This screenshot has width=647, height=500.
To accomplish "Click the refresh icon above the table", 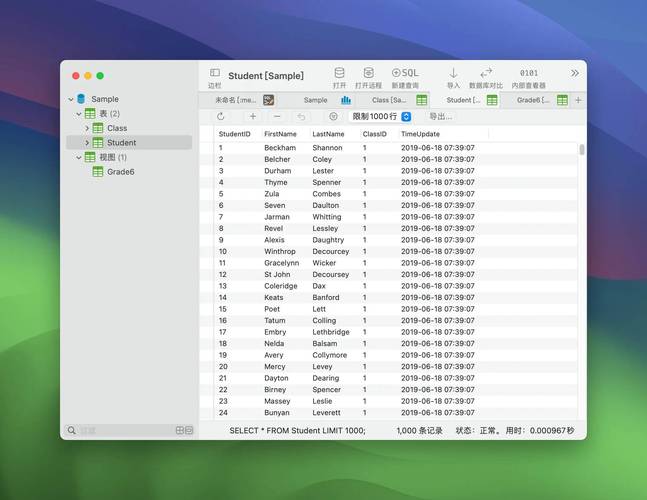I will tap(221, 116).
